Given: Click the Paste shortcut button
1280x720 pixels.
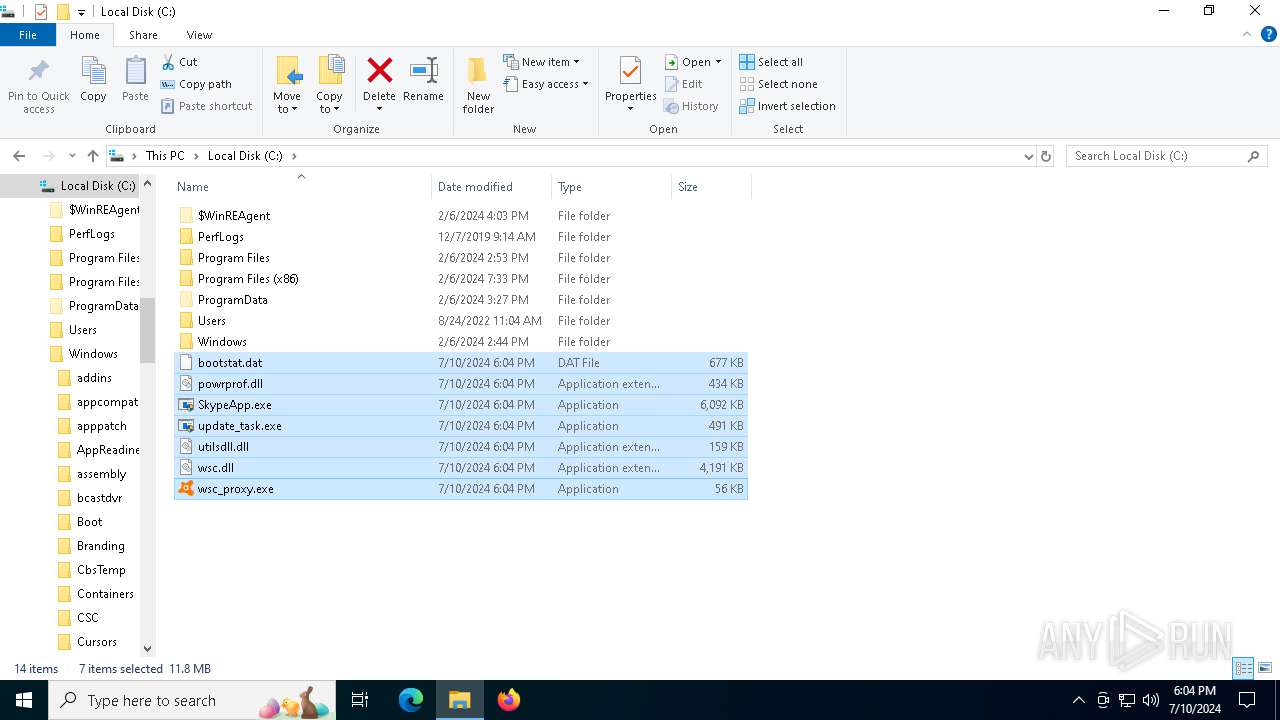Looking at the screenshot, I should [207, 106].
